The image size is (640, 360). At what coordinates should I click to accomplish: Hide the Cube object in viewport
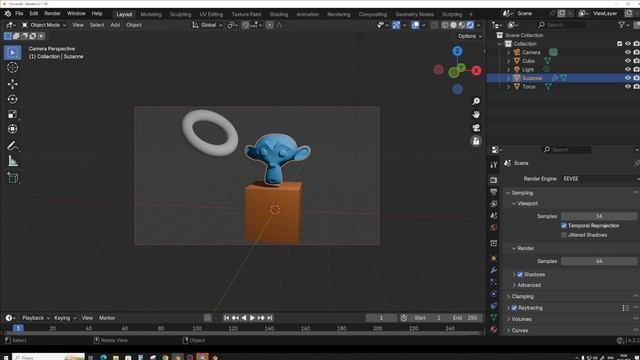click(x=628, y=61)
